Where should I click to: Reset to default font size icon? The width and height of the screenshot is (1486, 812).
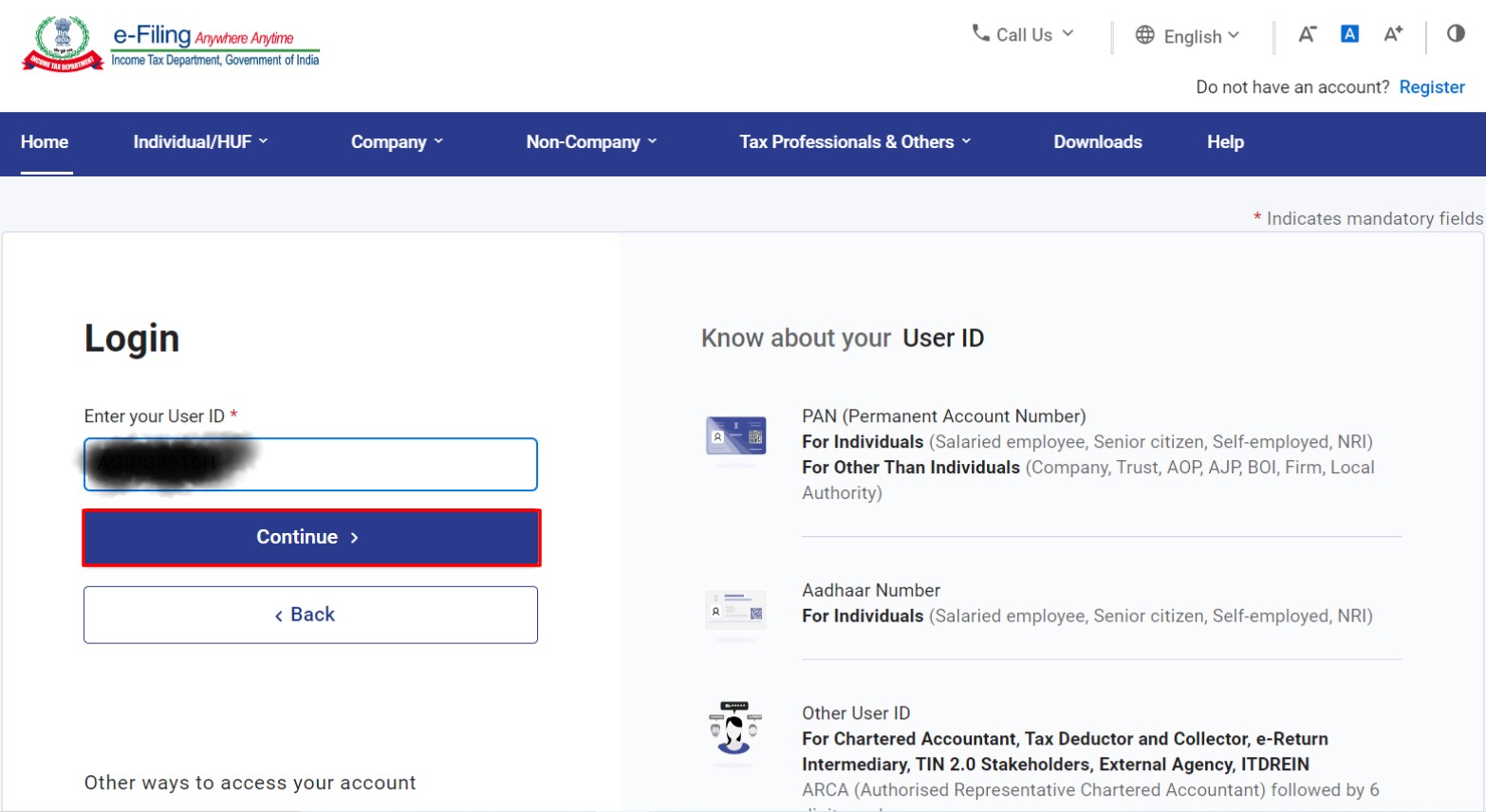[1349, 34]
